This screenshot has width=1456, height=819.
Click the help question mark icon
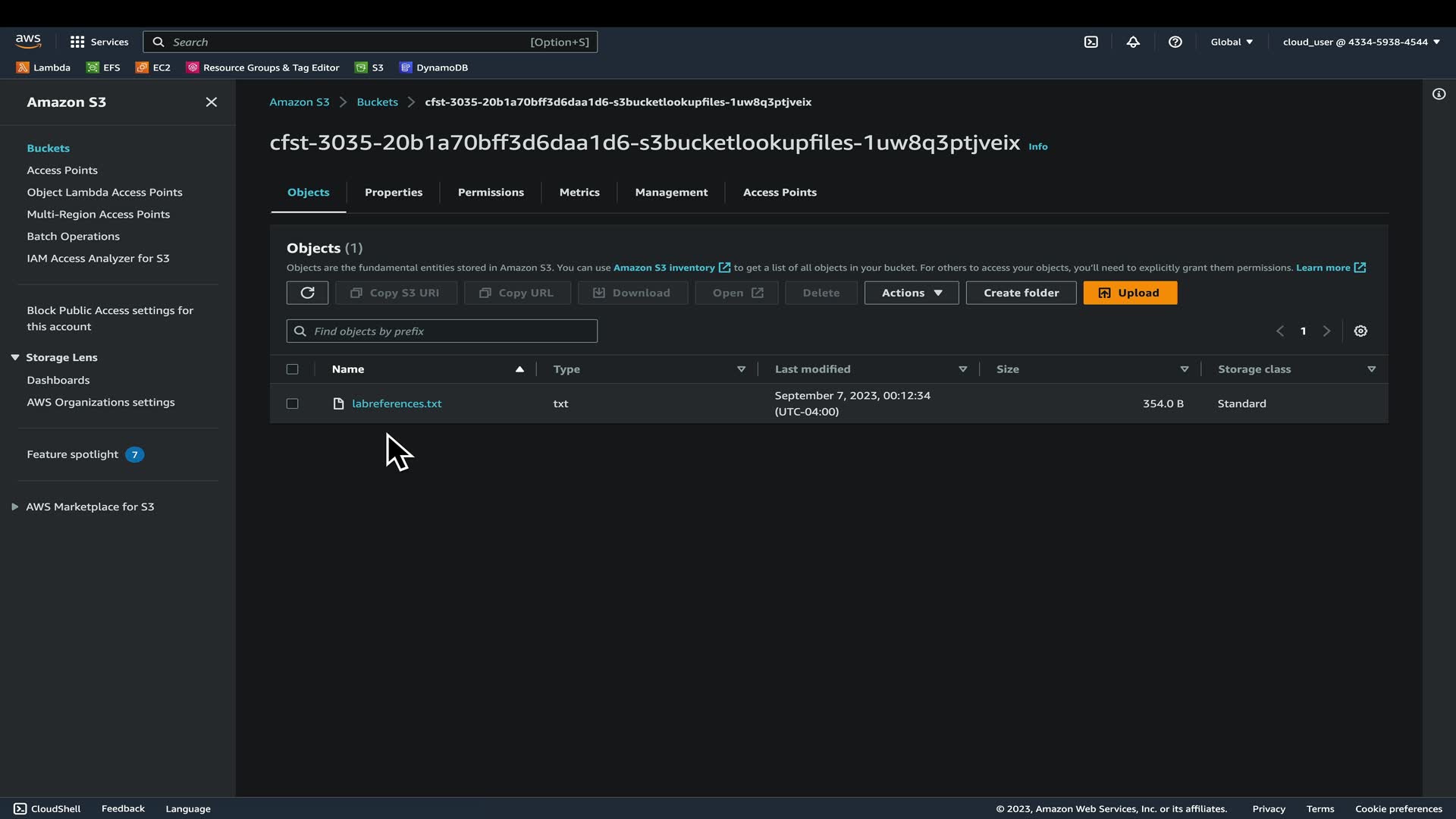click(1175, 42)
